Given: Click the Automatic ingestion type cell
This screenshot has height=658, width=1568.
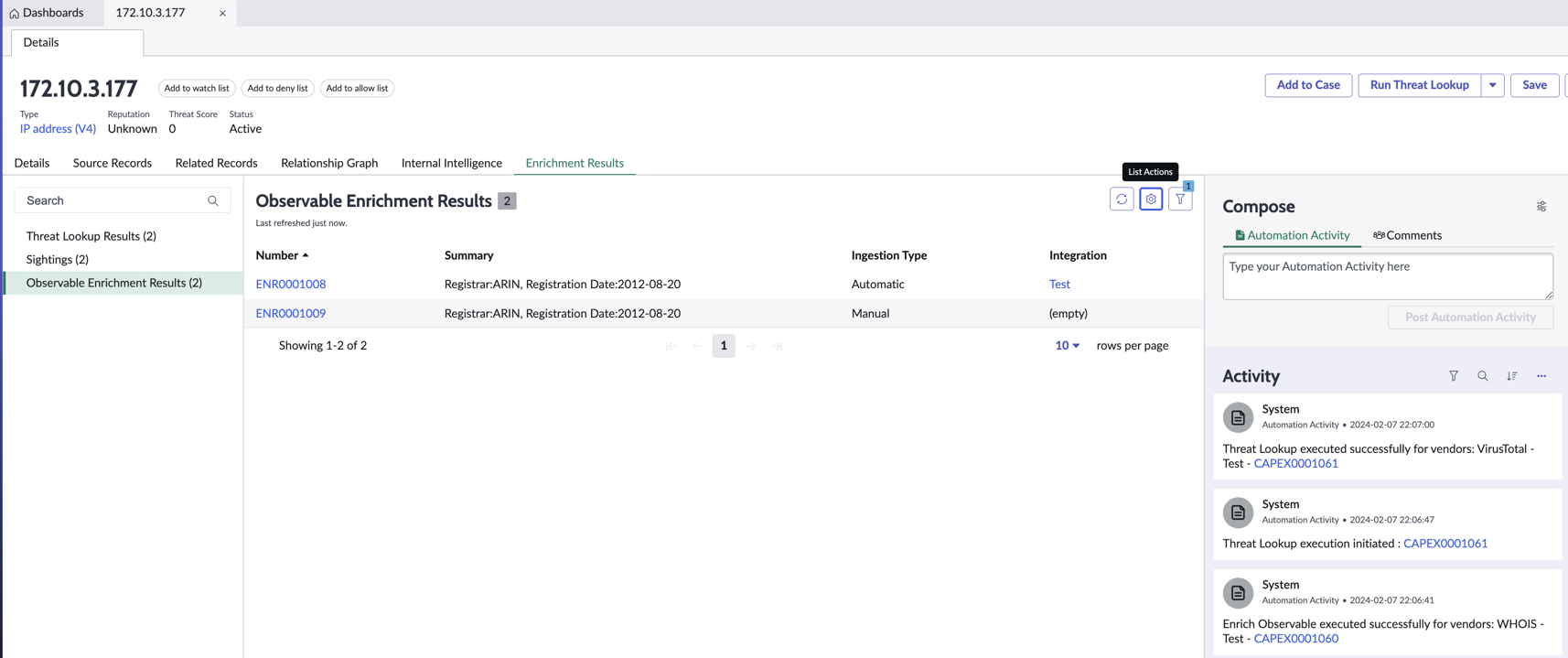Looking at the screenshot, I should coord(878,285).
